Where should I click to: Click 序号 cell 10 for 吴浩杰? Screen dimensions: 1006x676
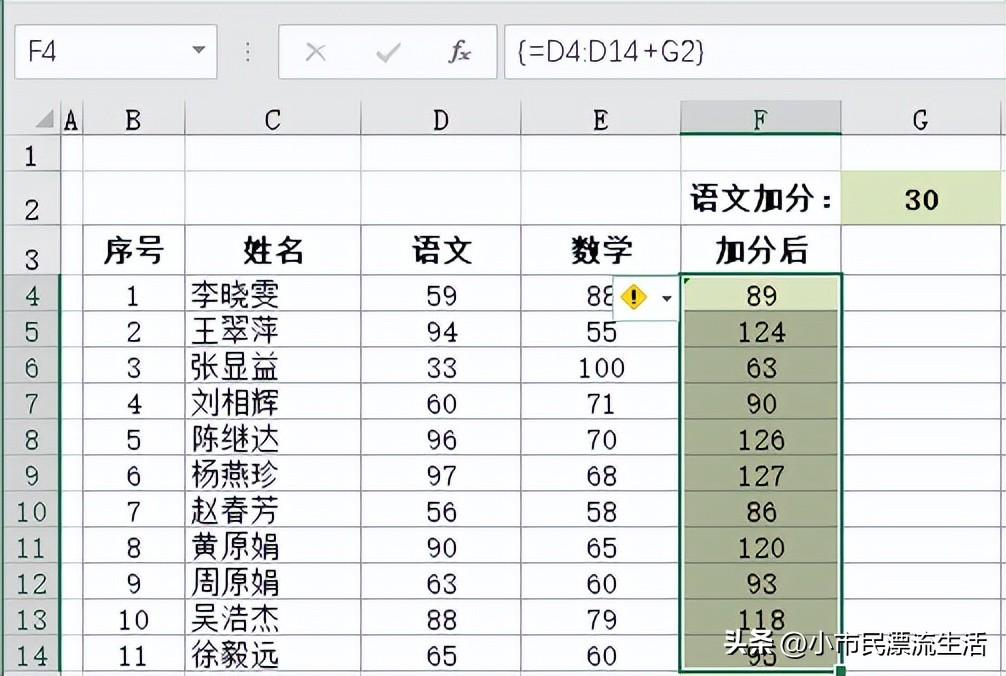[133, 618]
